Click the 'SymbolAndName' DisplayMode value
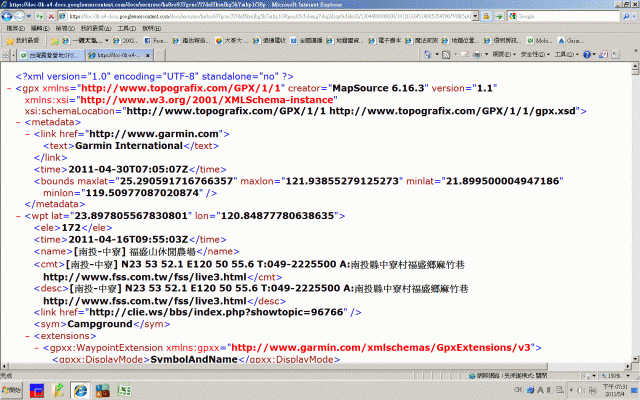Viewport: 640px width, 400px height. (x=193, y=359)
